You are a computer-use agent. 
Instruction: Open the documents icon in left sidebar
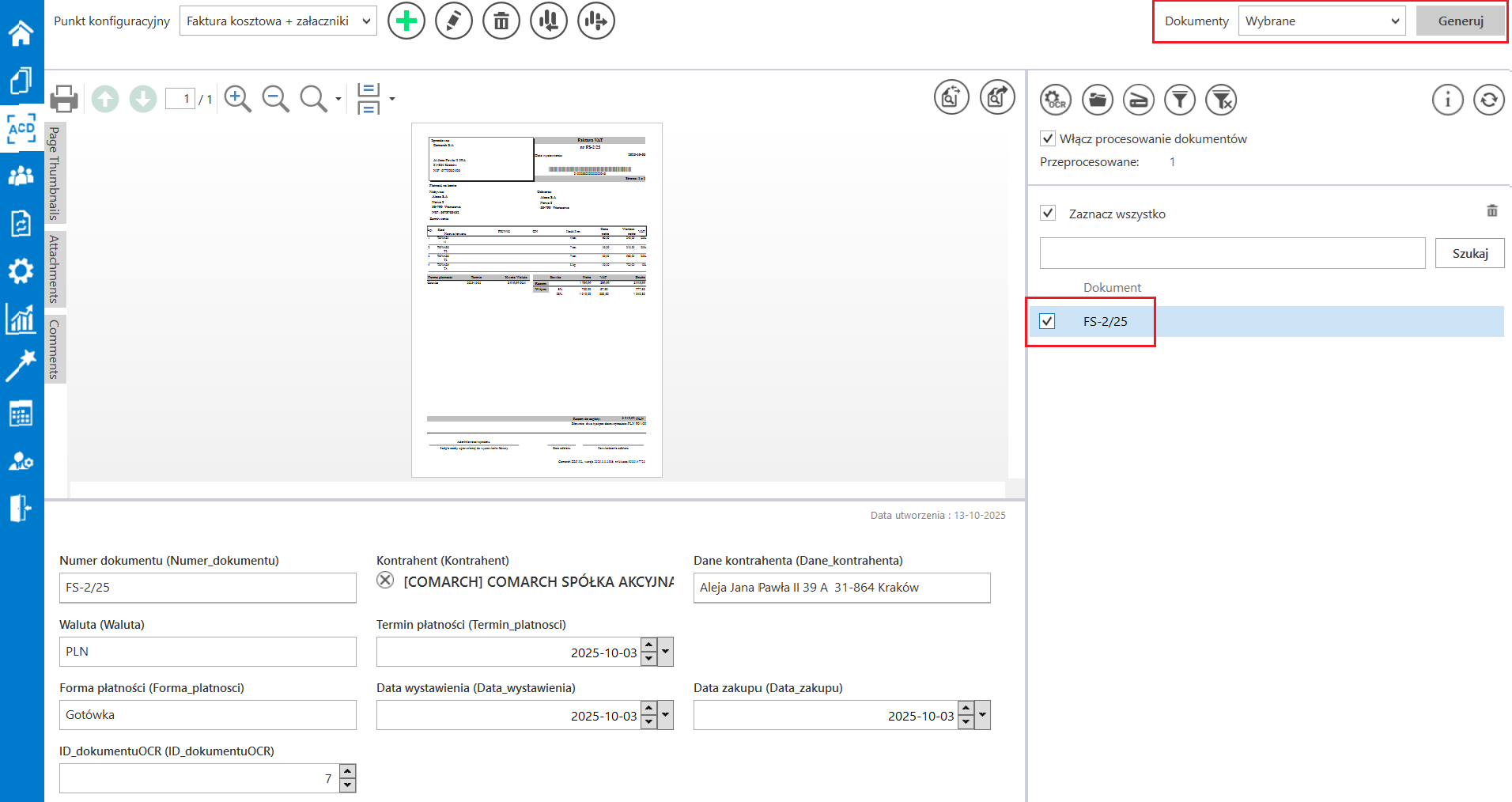pos(21,81)
